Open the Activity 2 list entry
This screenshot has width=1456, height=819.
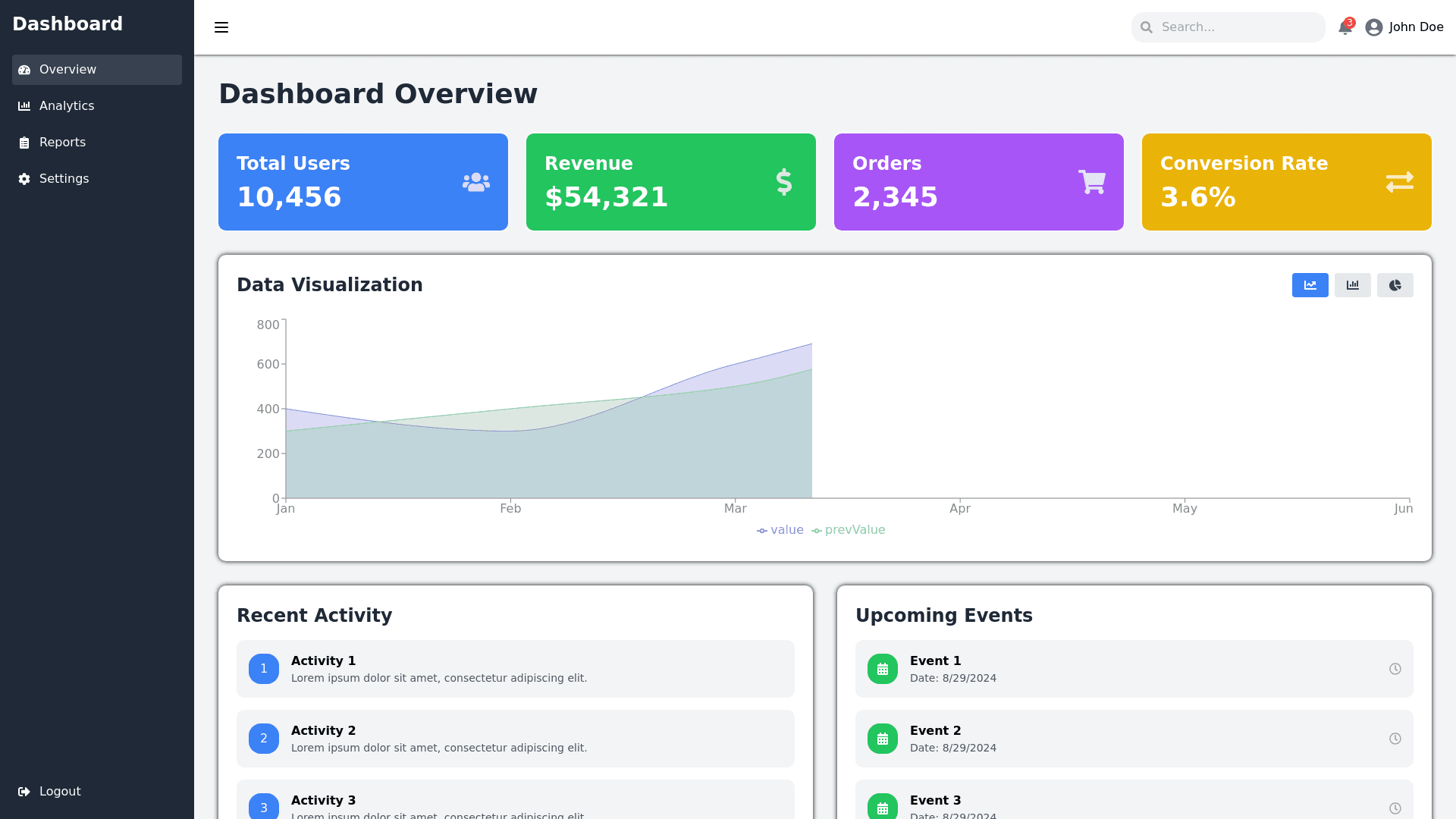pyautogui.click(x=515, y=739)
